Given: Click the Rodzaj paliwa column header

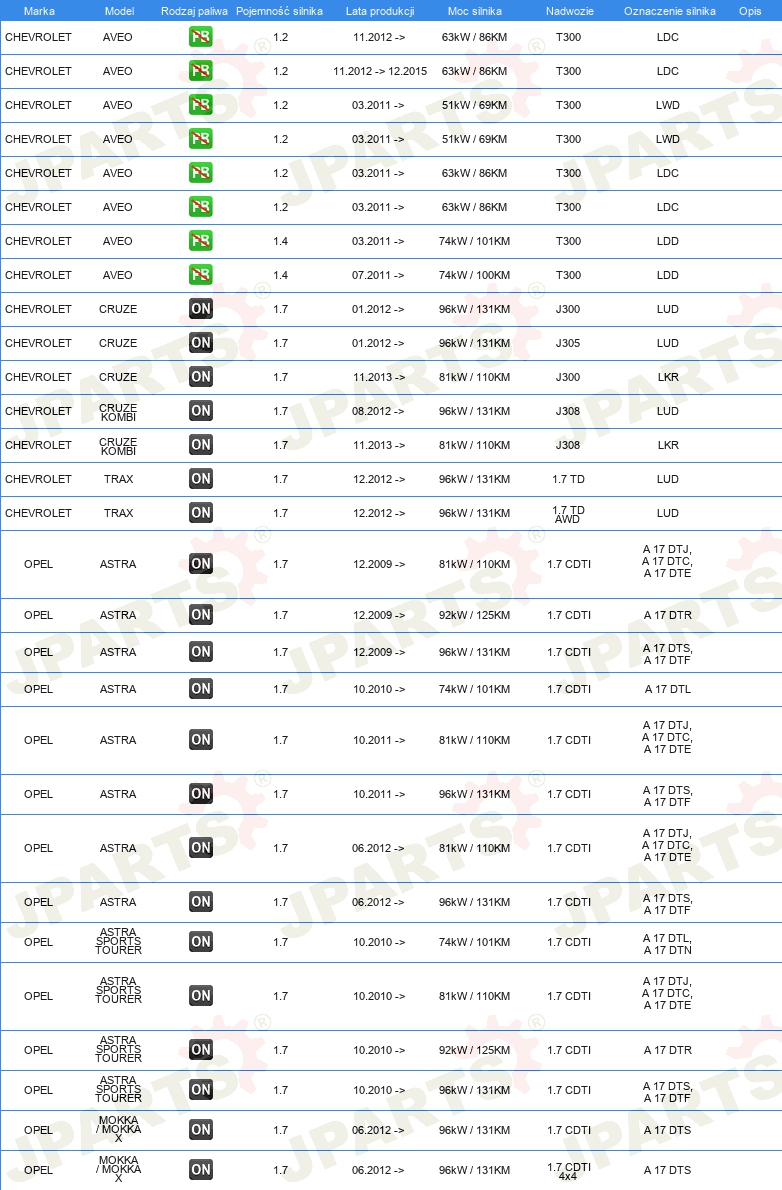Looking at the screenshot, I should (x=194, y=11).
